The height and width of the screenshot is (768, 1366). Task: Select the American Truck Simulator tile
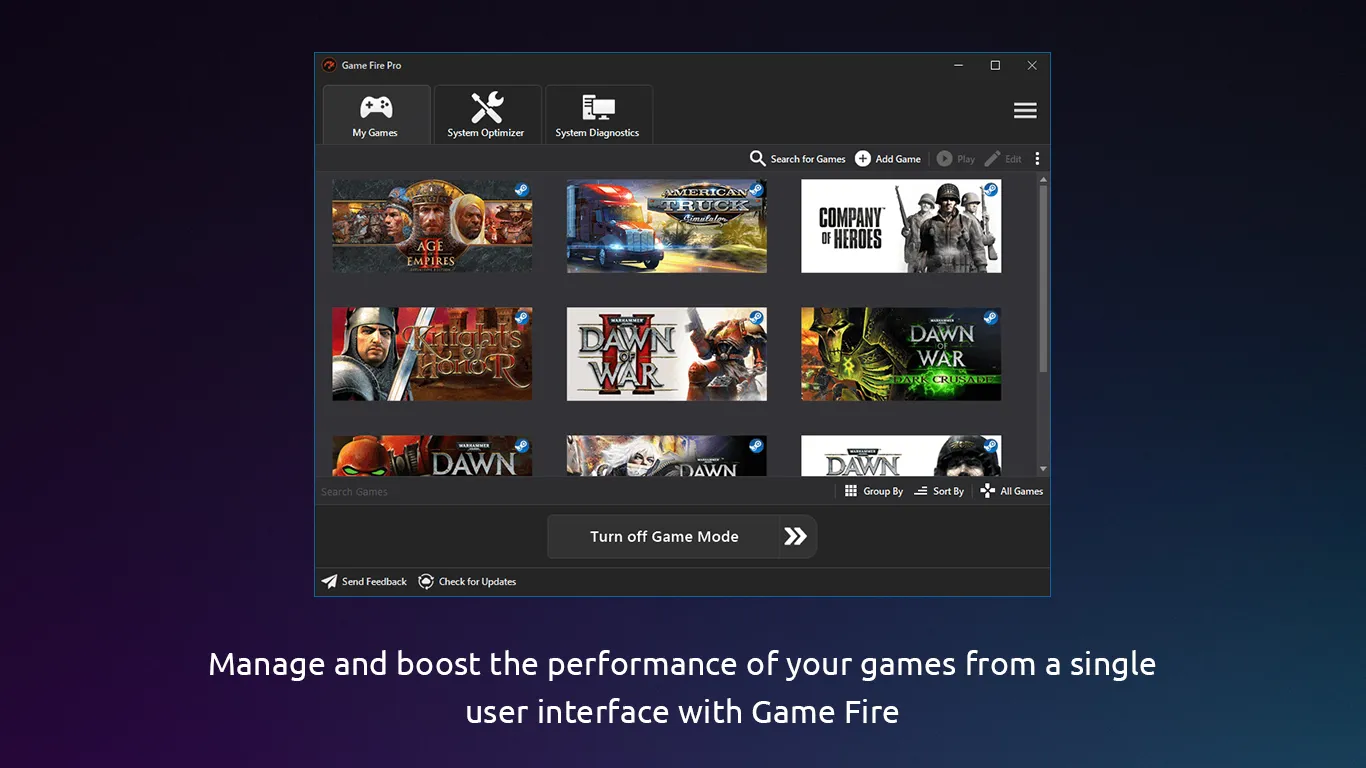(x=667, y=226)
